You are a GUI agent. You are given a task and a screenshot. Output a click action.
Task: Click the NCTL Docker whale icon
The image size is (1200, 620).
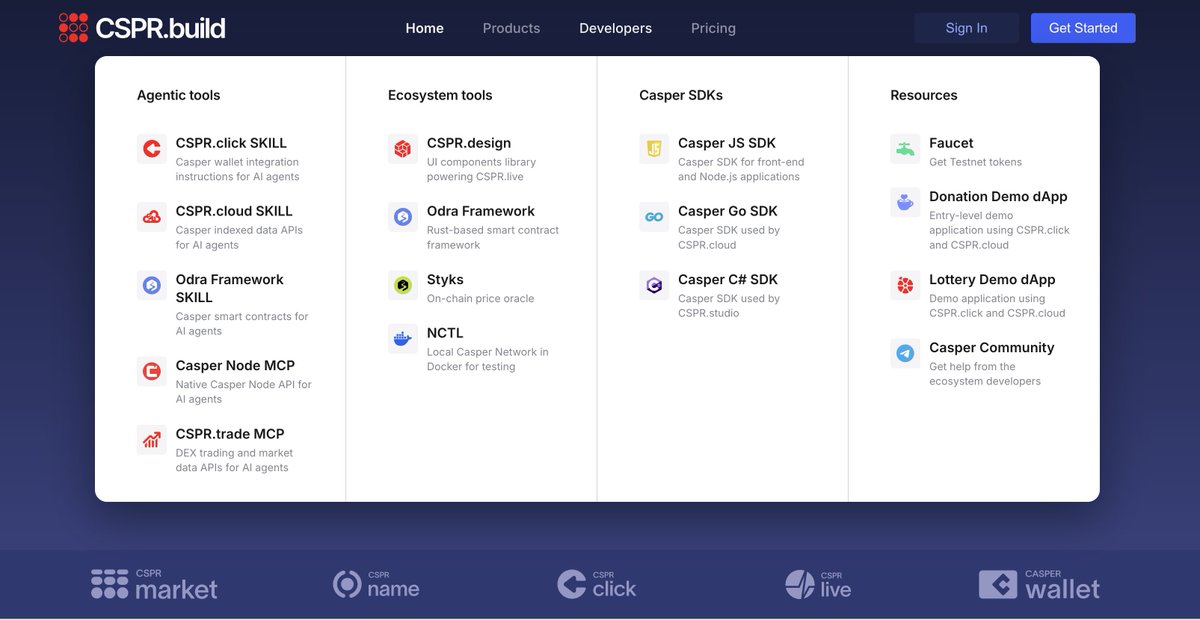pyautogui.click(x=403, y=338)
